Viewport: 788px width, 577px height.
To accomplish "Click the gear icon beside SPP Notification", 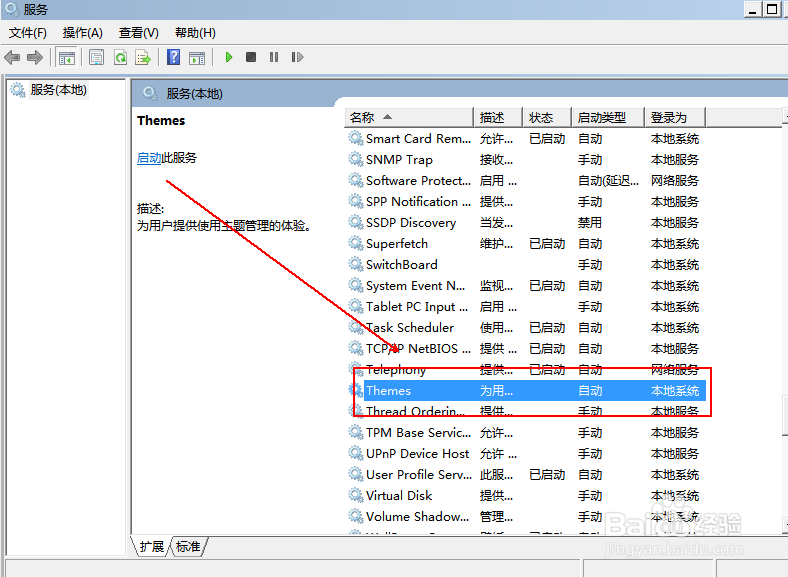I will point(356,201).
